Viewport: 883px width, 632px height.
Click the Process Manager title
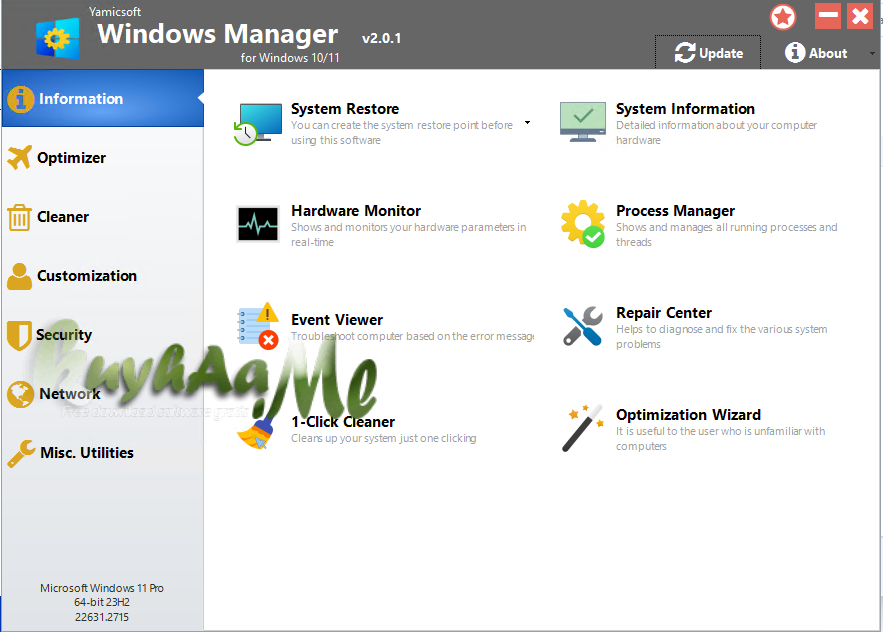(675, 211)
